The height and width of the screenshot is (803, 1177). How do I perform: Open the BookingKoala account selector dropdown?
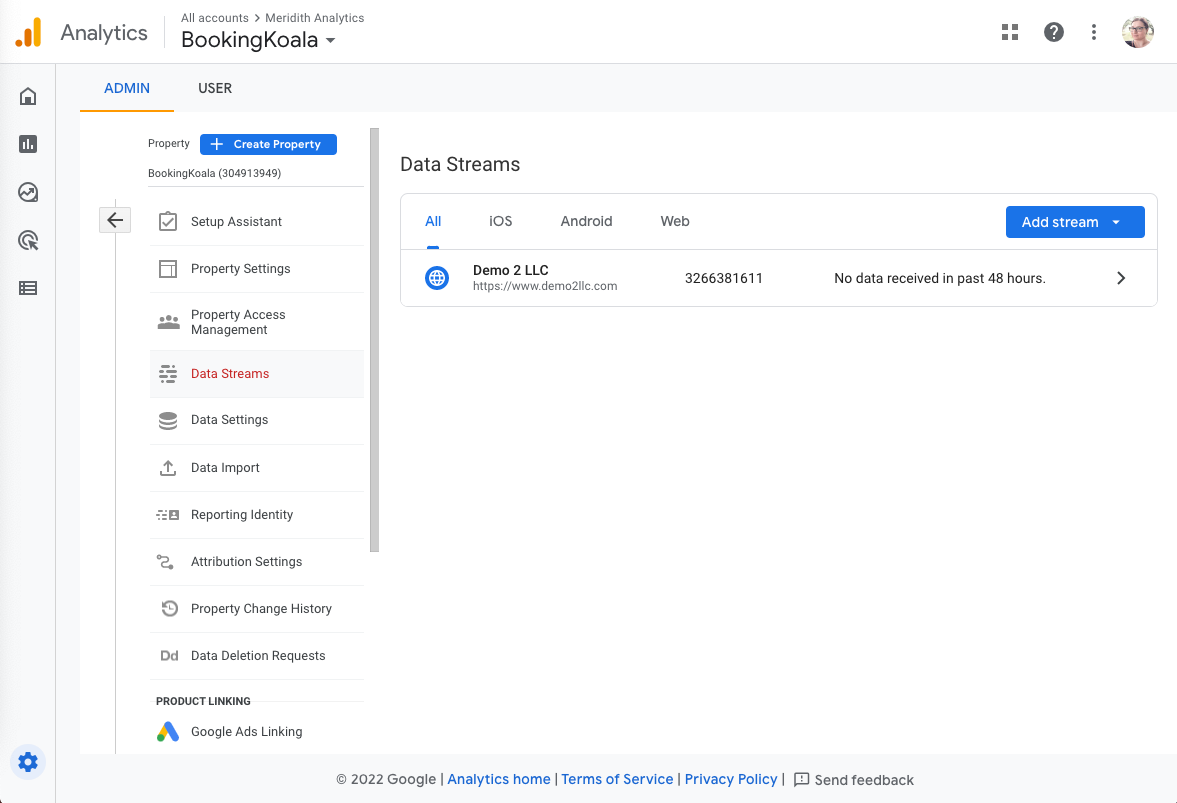coord(258,41)
